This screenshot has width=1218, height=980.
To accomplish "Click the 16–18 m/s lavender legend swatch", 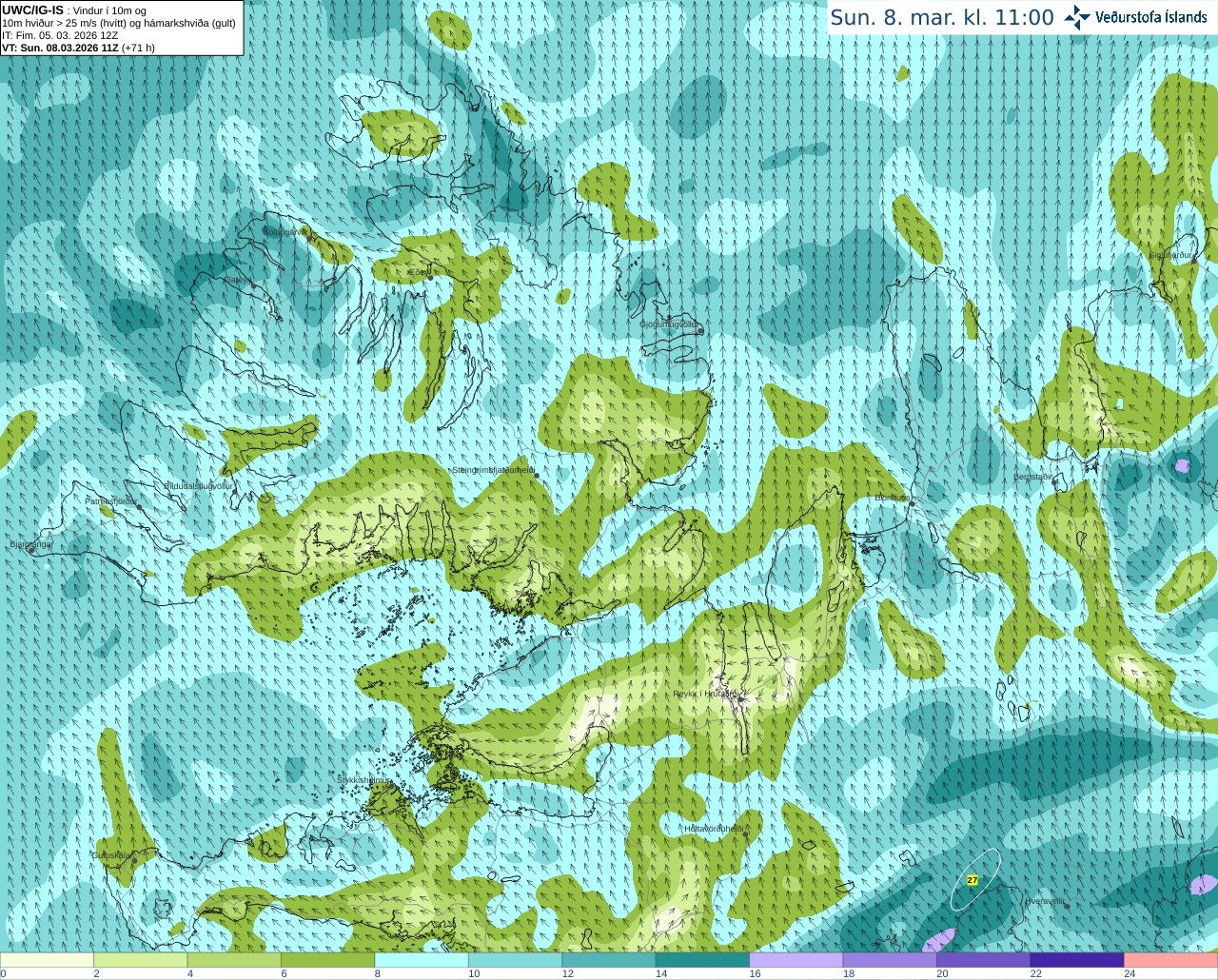I will [x=796, y=960].
